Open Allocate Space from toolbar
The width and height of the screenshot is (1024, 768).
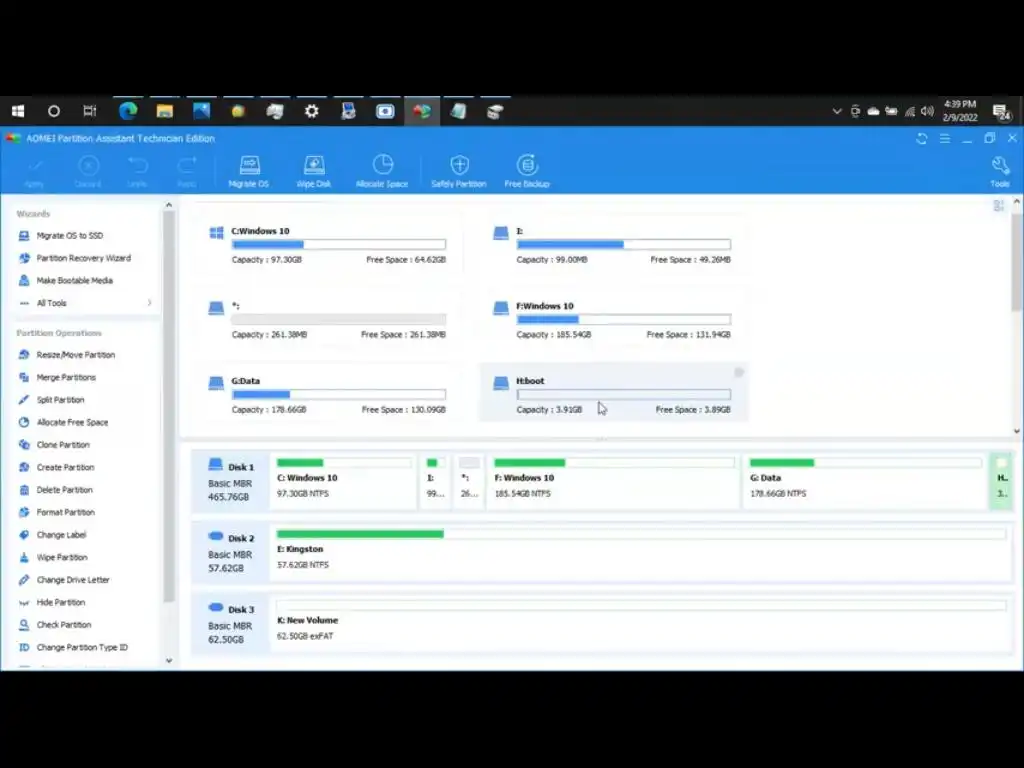tap(382, 171)
